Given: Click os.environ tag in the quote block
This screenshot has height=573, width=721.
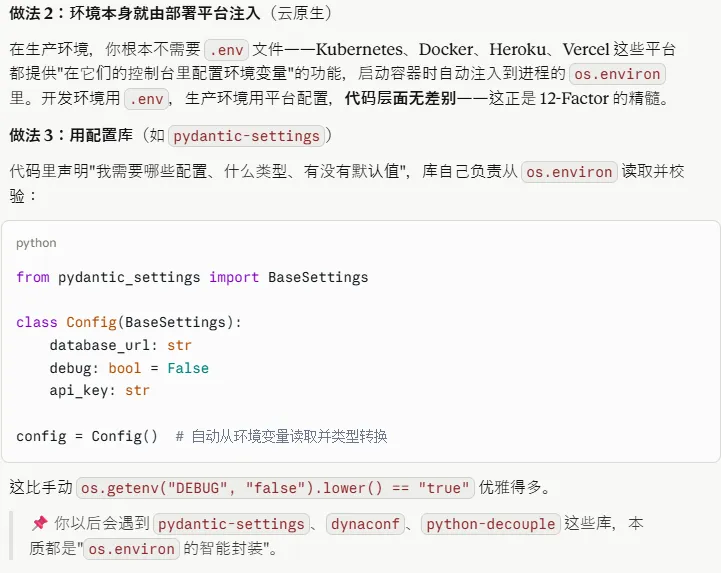Looking at the screenshot, I should tap(132, 549).
